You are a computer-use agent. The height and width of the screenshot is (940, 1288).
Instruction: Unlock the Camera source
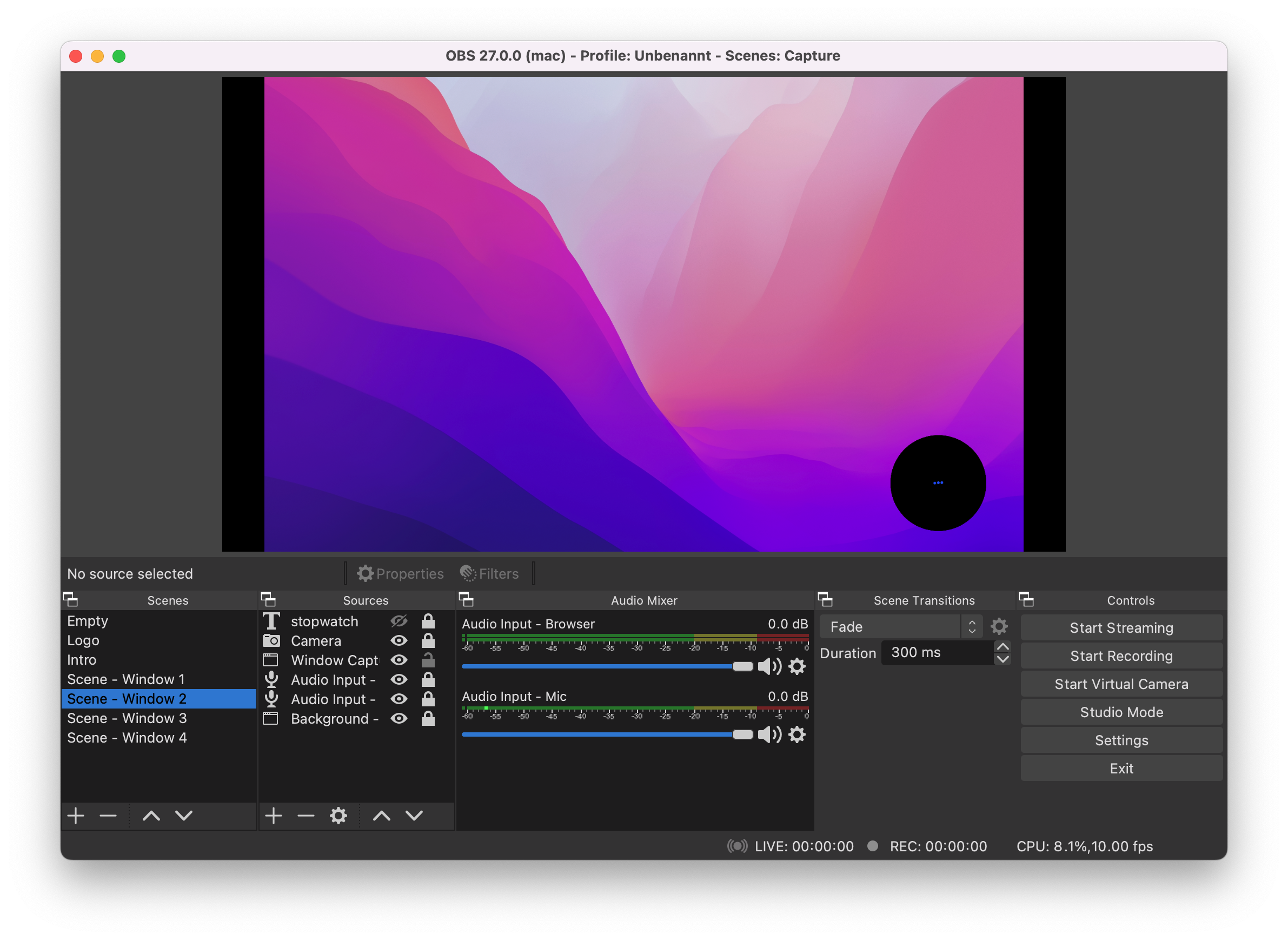pyautogui.click(x=428, y=640)
